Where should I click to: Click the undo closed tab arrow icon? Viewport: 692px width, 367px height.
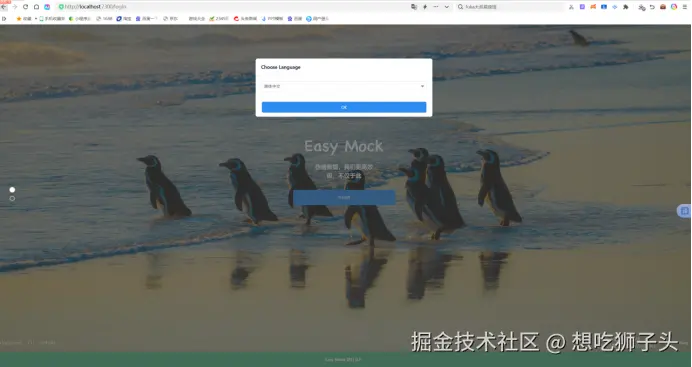652,7
